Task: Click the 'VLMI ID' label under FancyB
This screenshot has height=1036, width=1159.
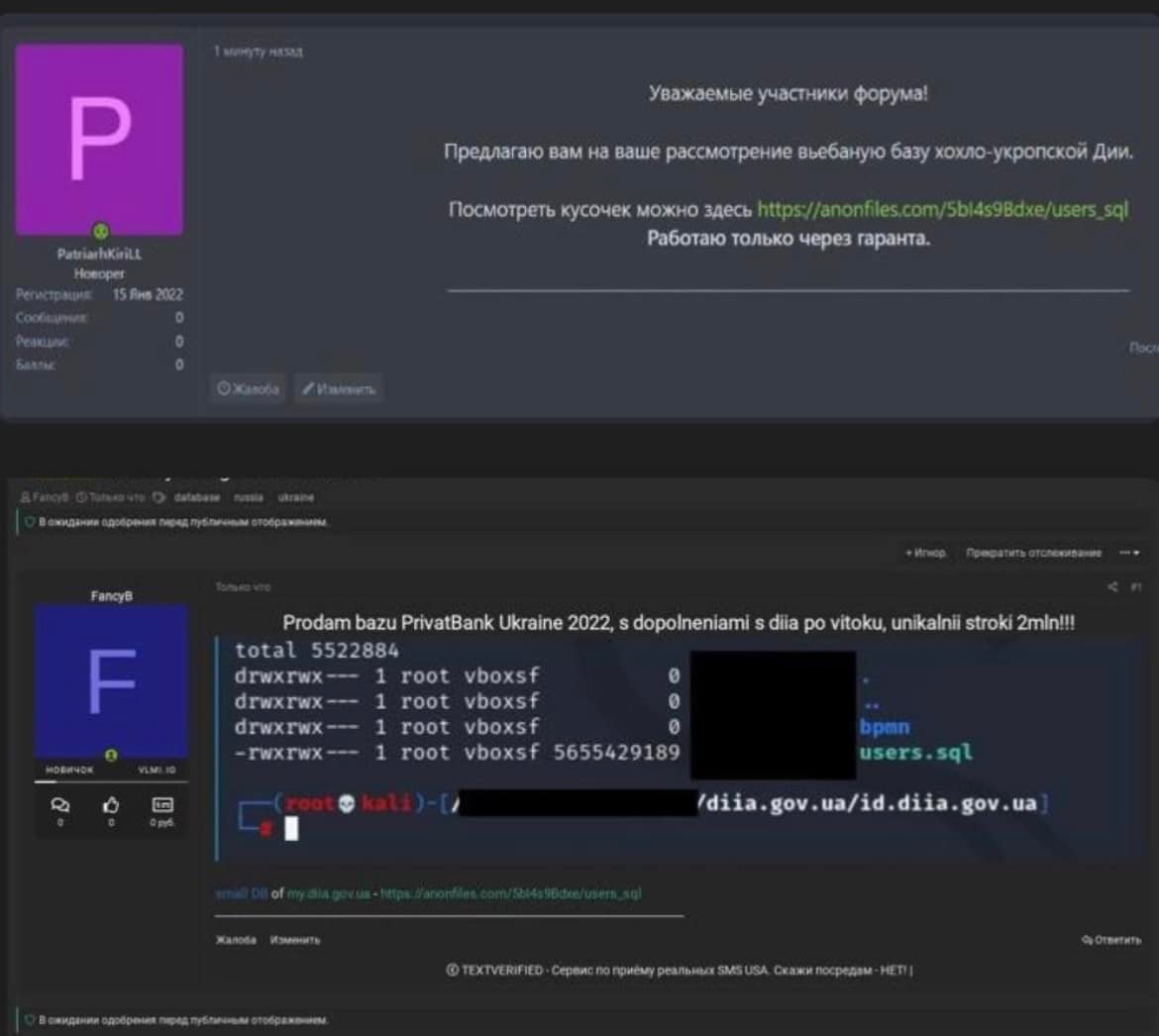Action: point(157,770)
